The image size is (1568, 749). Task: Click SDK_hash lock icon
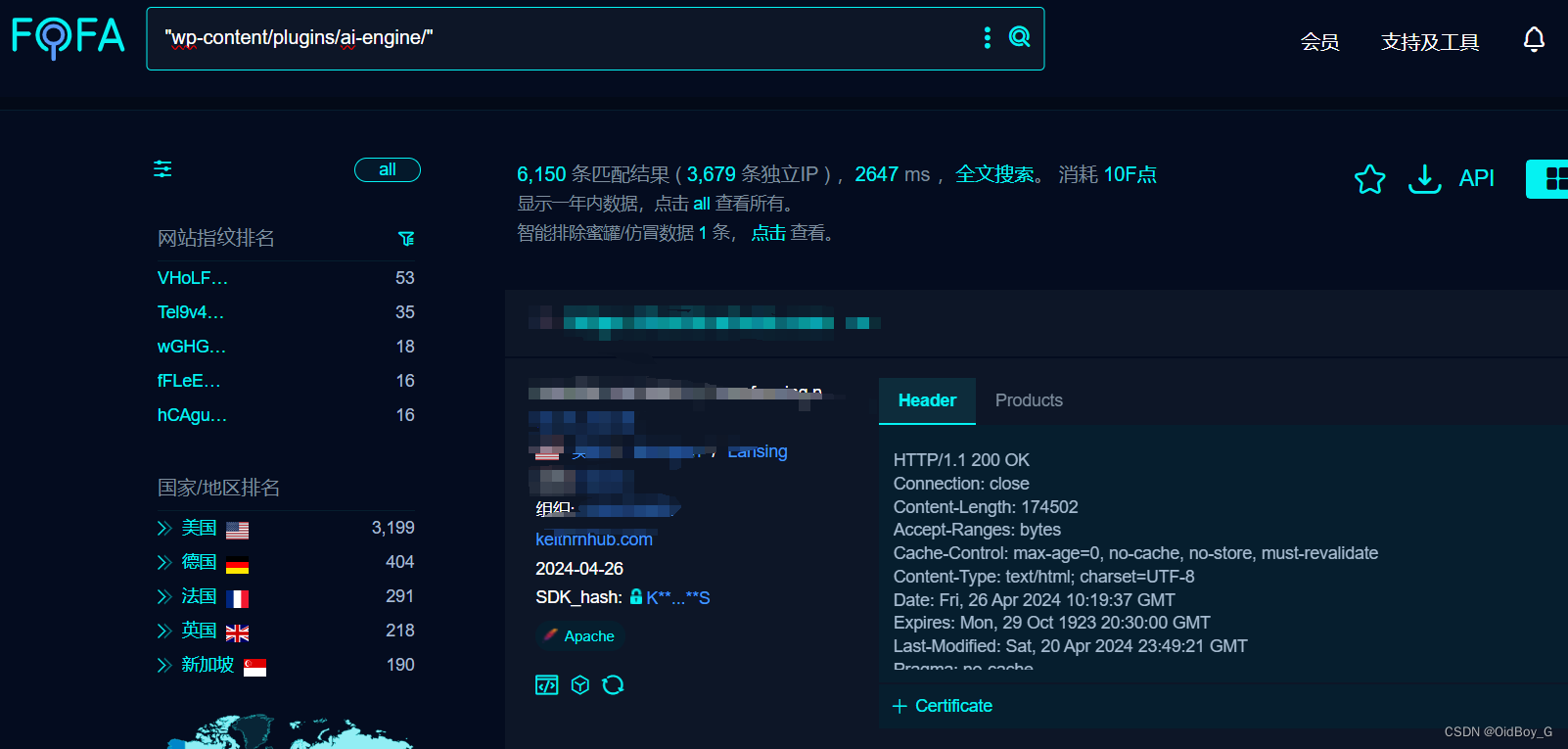tap(635, 597)
